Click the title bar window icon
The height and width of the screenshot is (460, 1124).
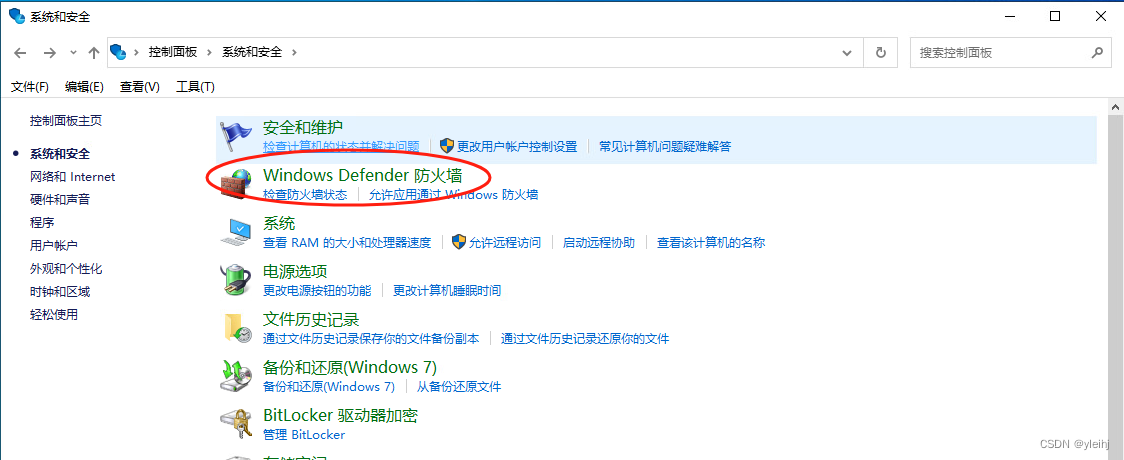click(x=16, y=16)
